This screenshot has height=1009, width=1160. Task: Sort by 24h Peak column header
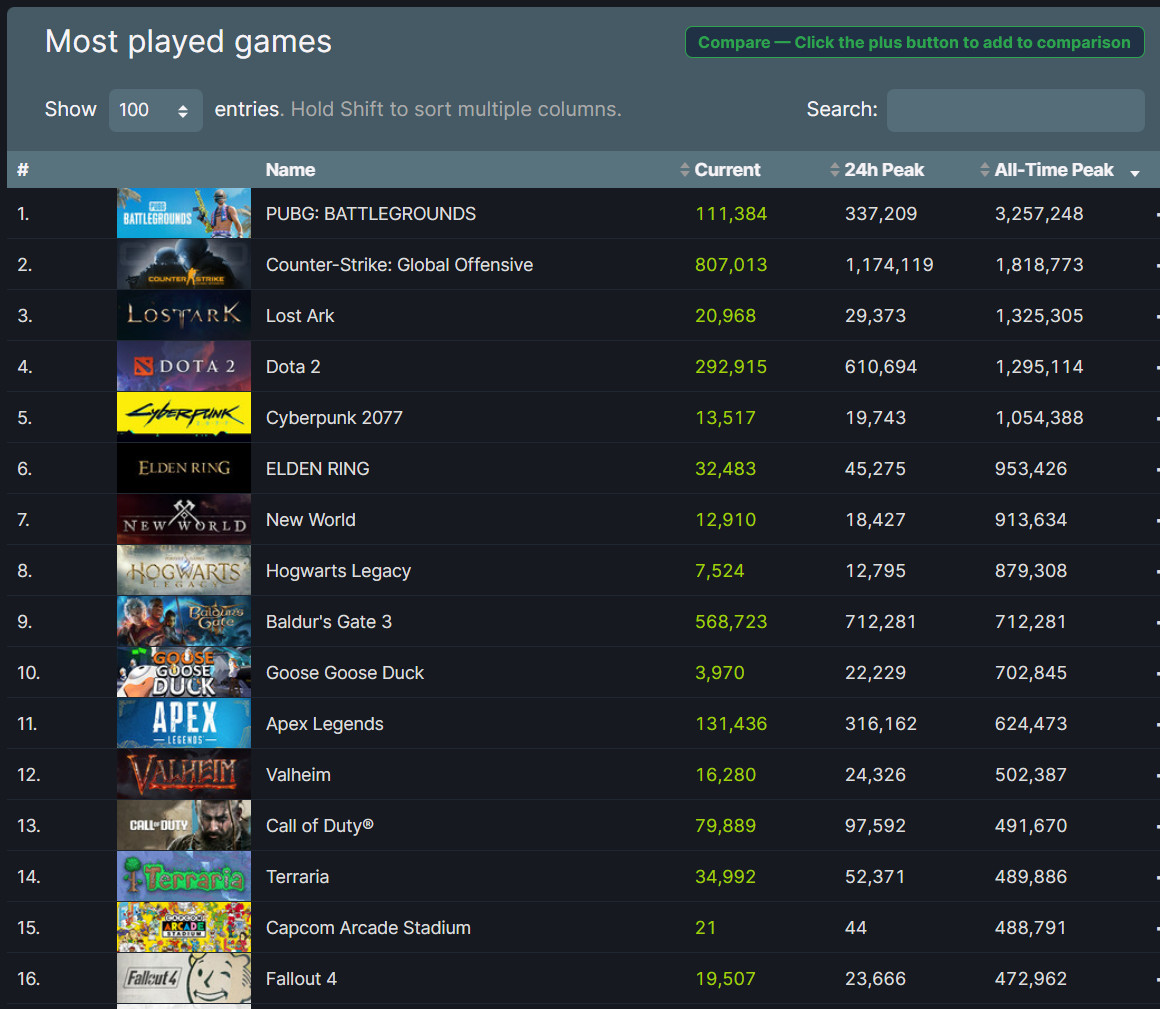(x=883, y=170)
